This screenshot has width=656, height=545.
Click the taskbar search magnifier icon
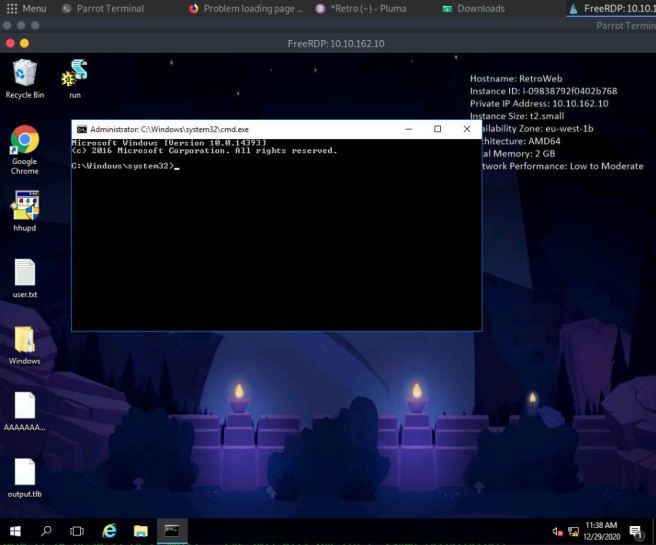(x=47, y=529)
